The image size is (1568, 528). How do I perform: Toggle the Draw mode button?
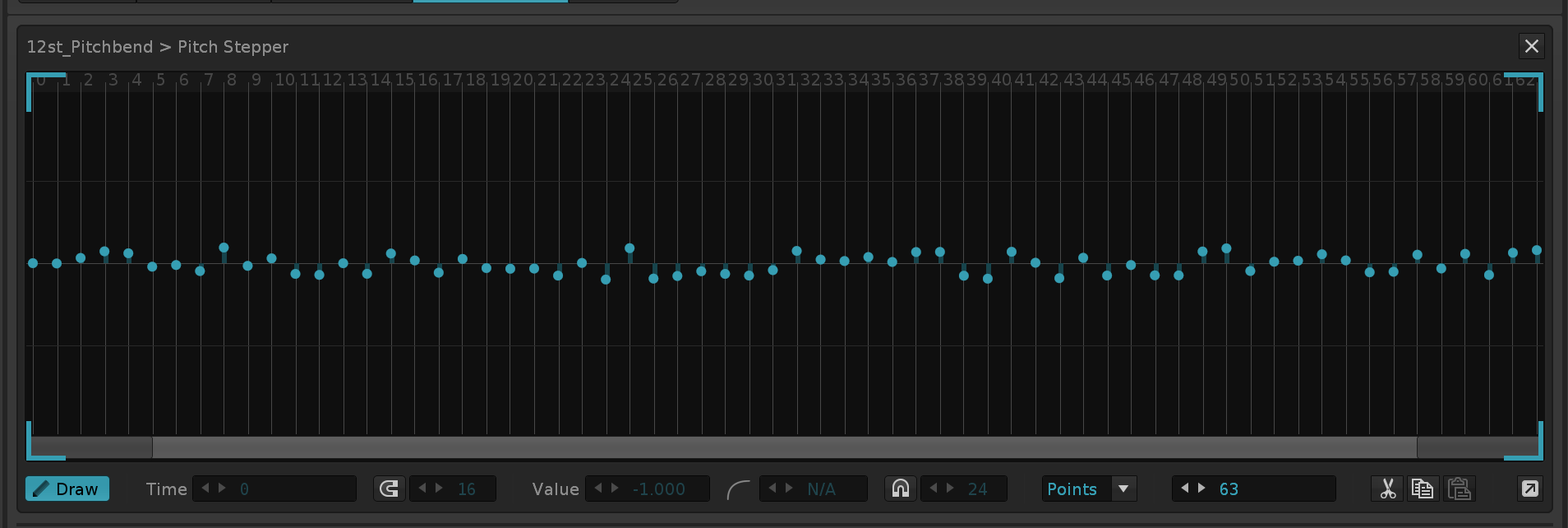click(x=67, y=489)
